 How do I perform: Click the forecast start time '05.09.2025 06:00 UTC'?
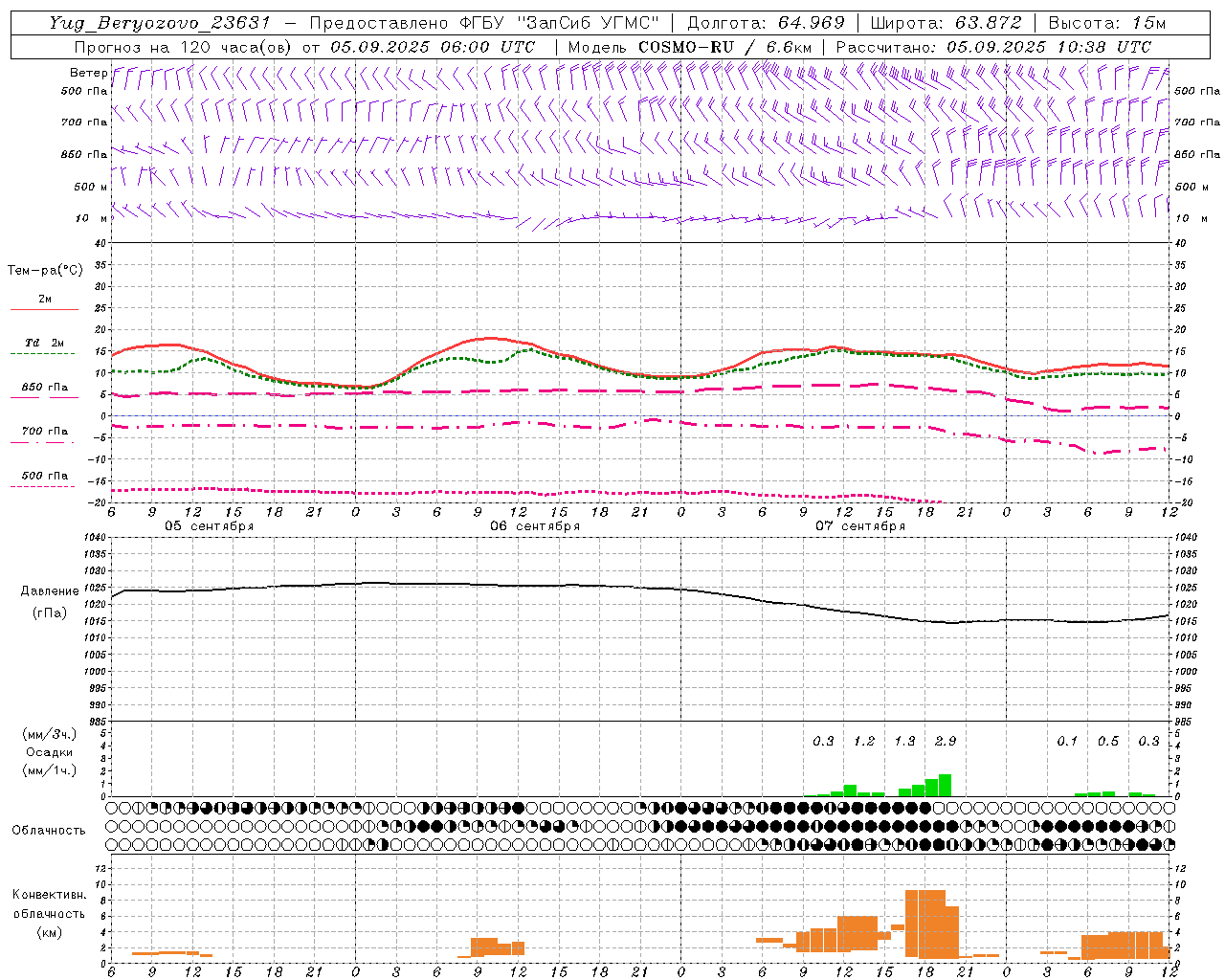click(x=433, y=47)
